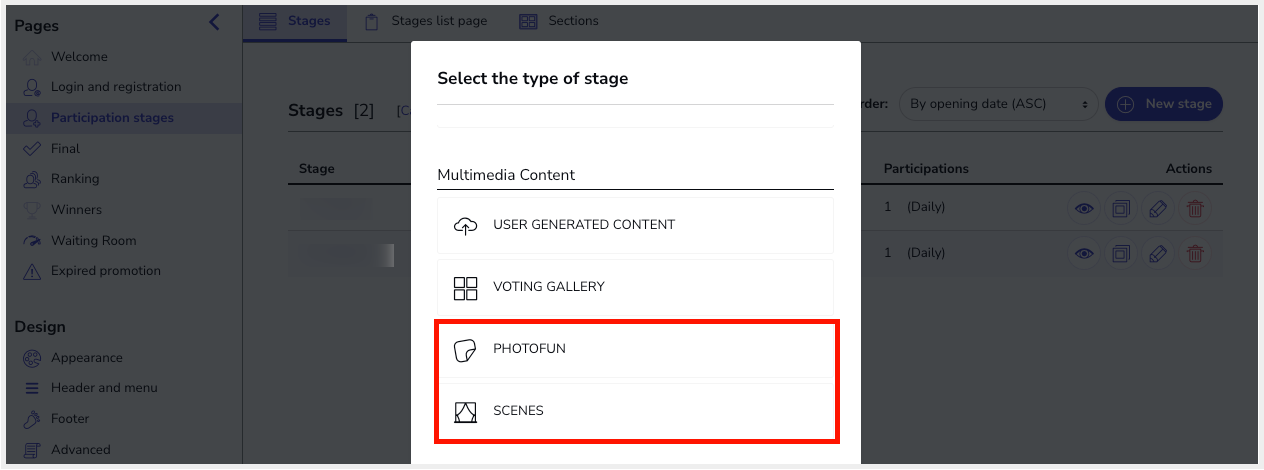Delete the first stage using trash icon
The width and height of the screenshot is (1264, 470).
pos(1195,208)
